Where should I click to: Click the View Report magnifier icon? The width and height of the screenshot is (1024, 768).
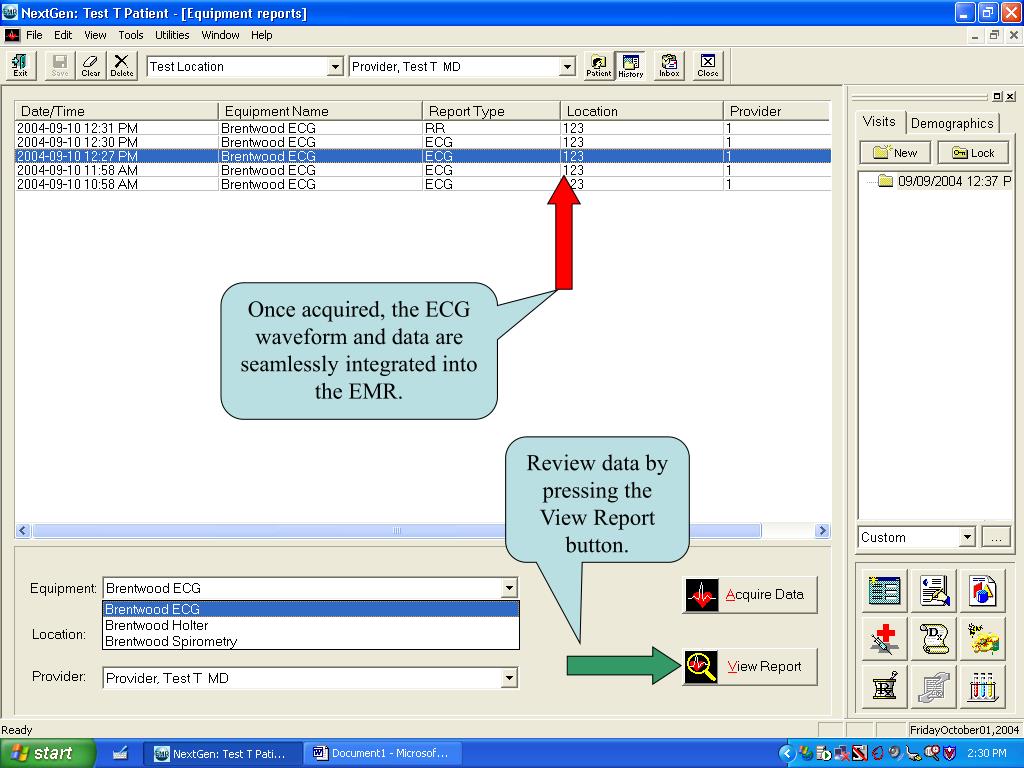point(702,667)
